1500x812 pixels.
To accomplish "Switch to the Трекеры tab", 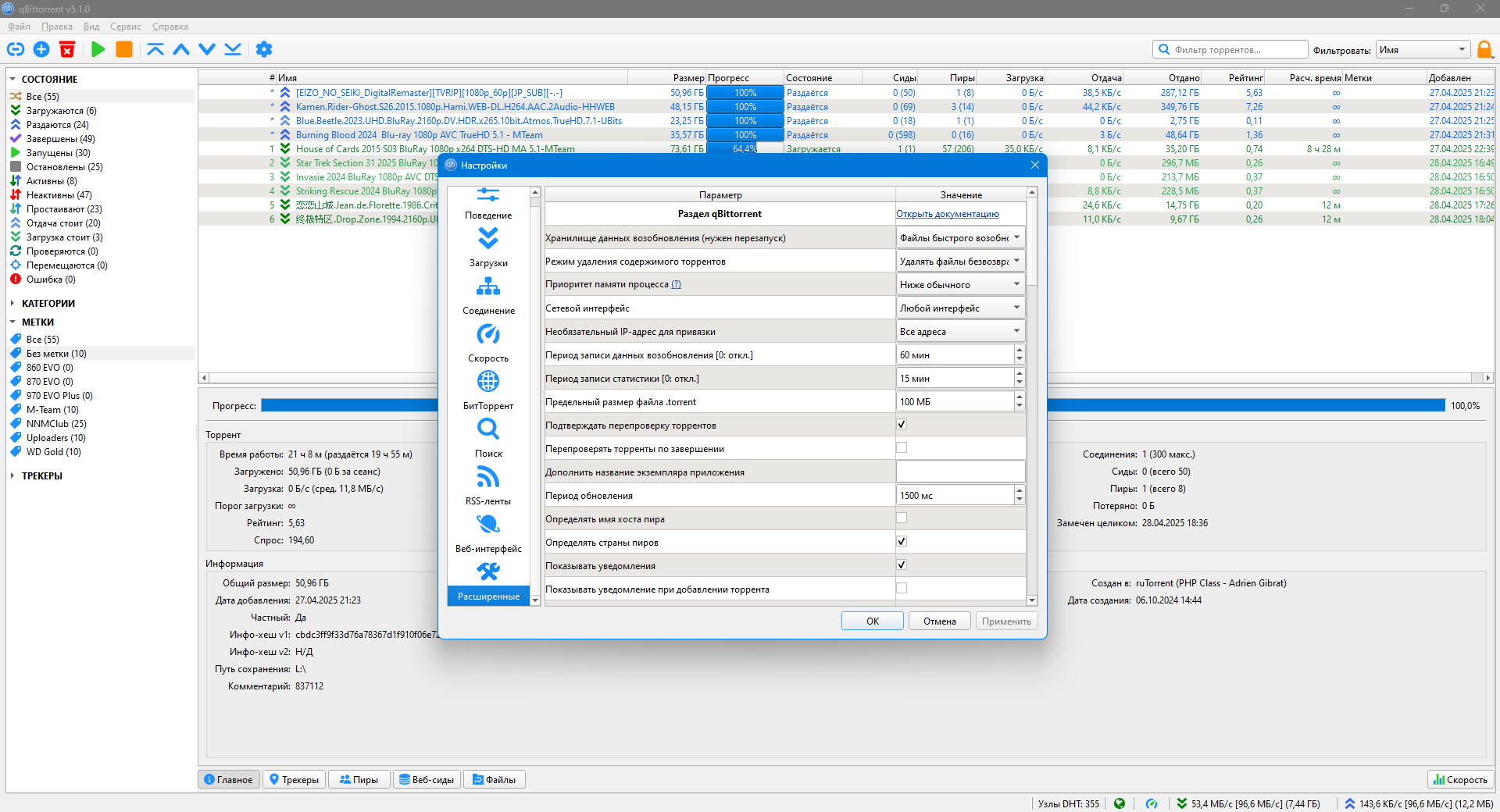I will (294, 780).
